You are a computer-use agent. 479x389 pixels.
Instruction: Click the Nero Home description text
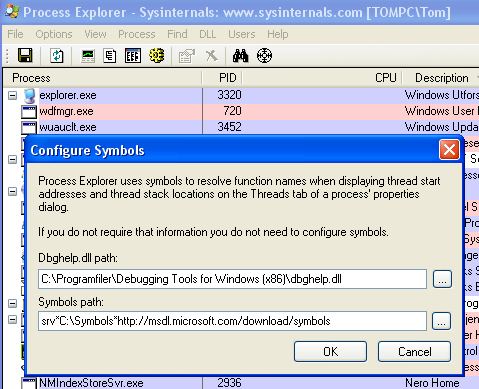(x=432, y=383)
